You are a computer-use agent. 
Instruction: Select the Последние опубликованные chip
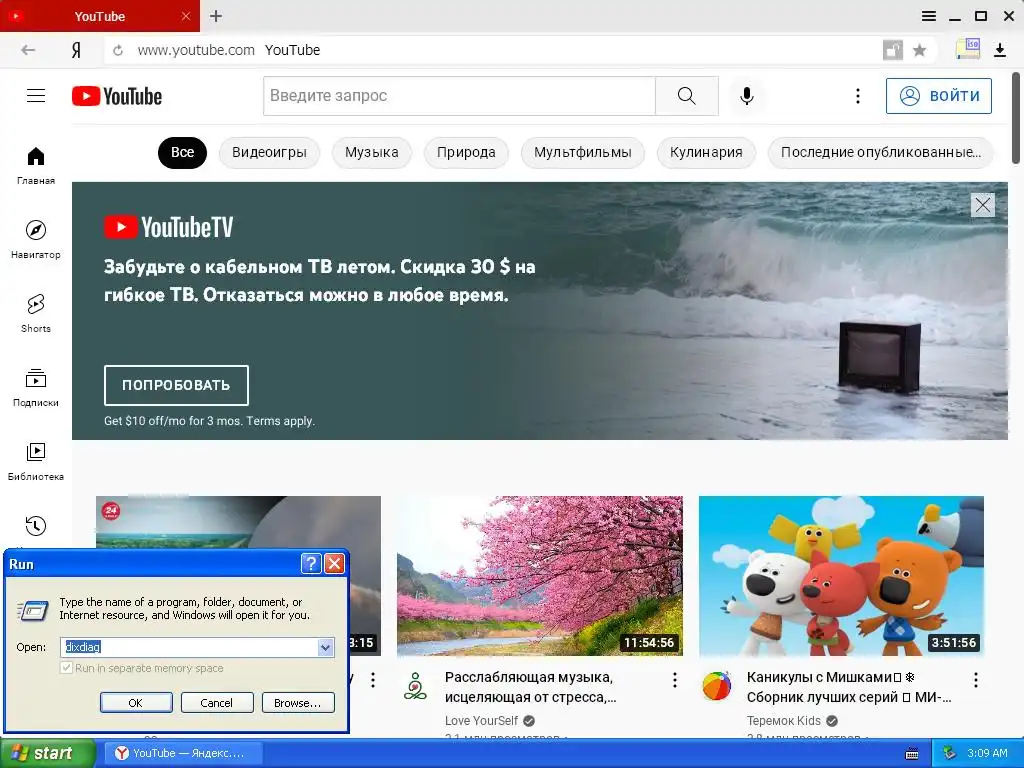[881, 153]
